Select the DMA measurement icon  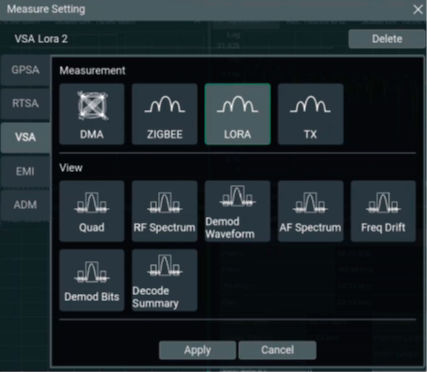[92, 114]
